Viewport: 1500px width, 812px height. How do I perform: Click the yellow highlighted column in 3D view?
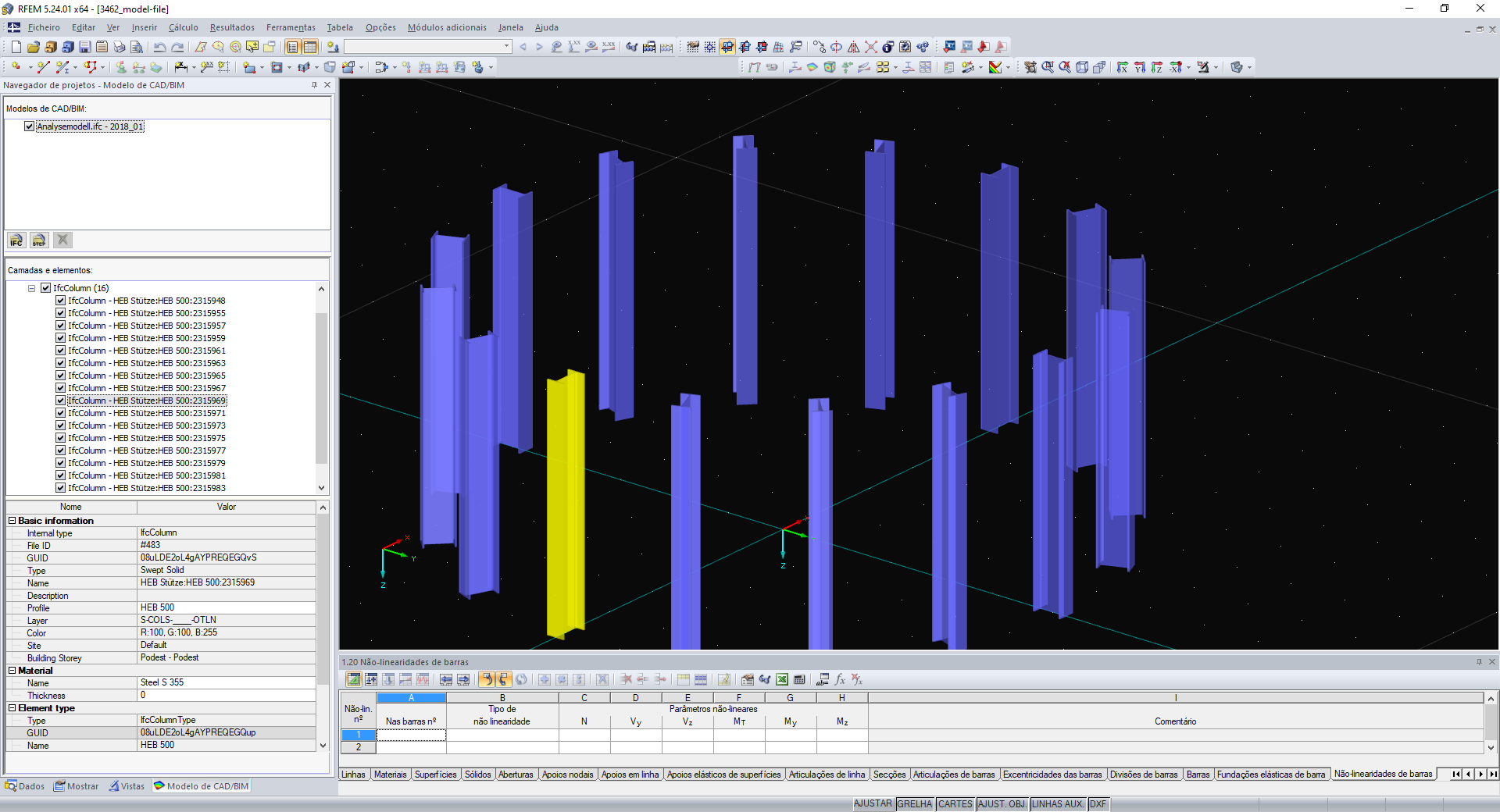566,504
